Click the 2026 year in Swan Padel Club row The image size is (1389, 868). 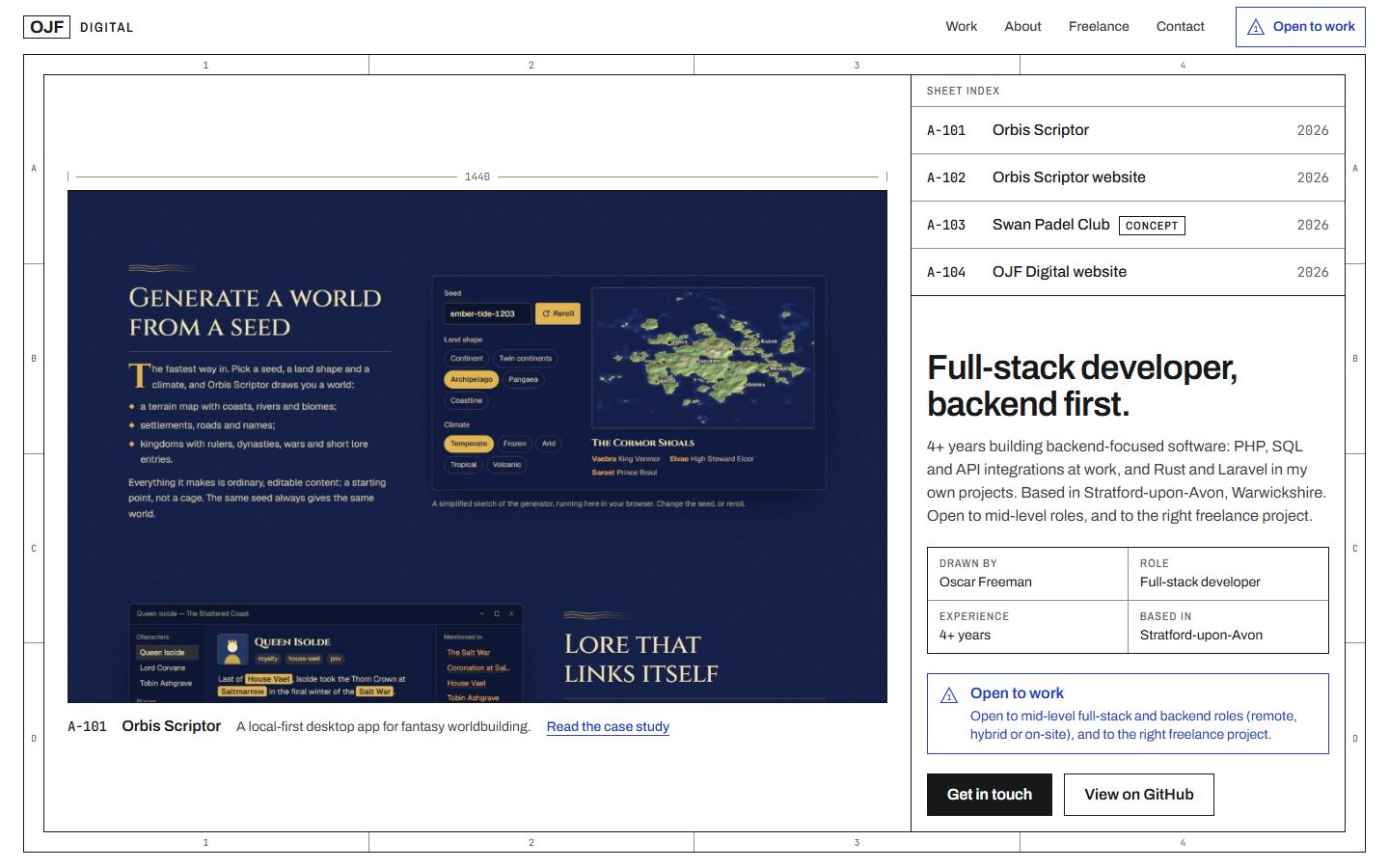point(1313,225)
